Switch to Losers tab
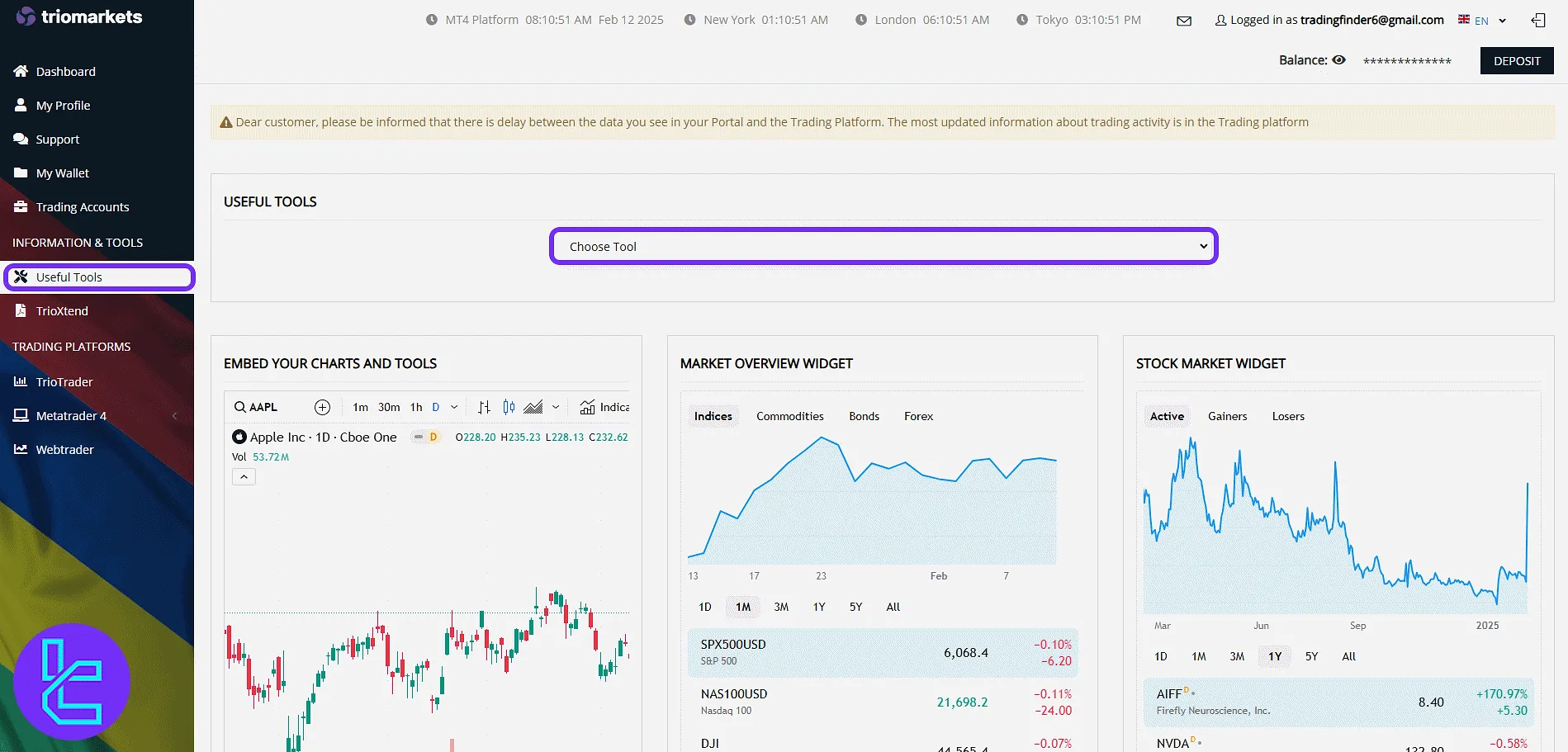The width and height of the screenshot is (1568, 752). click(1288, 416)
